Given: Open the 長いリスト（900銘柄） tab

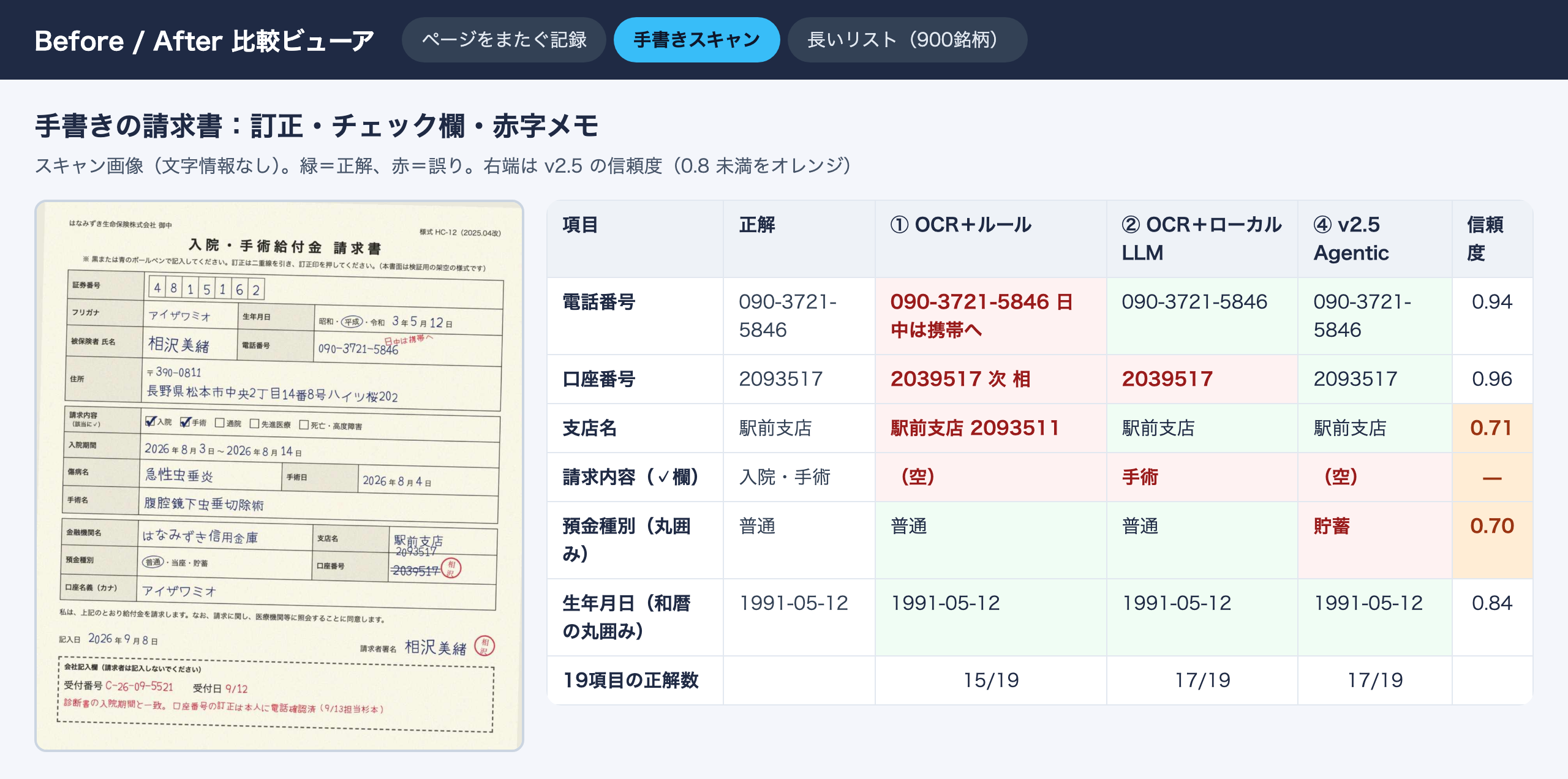Looking at the screenshot, I should [x=907, y=40].
